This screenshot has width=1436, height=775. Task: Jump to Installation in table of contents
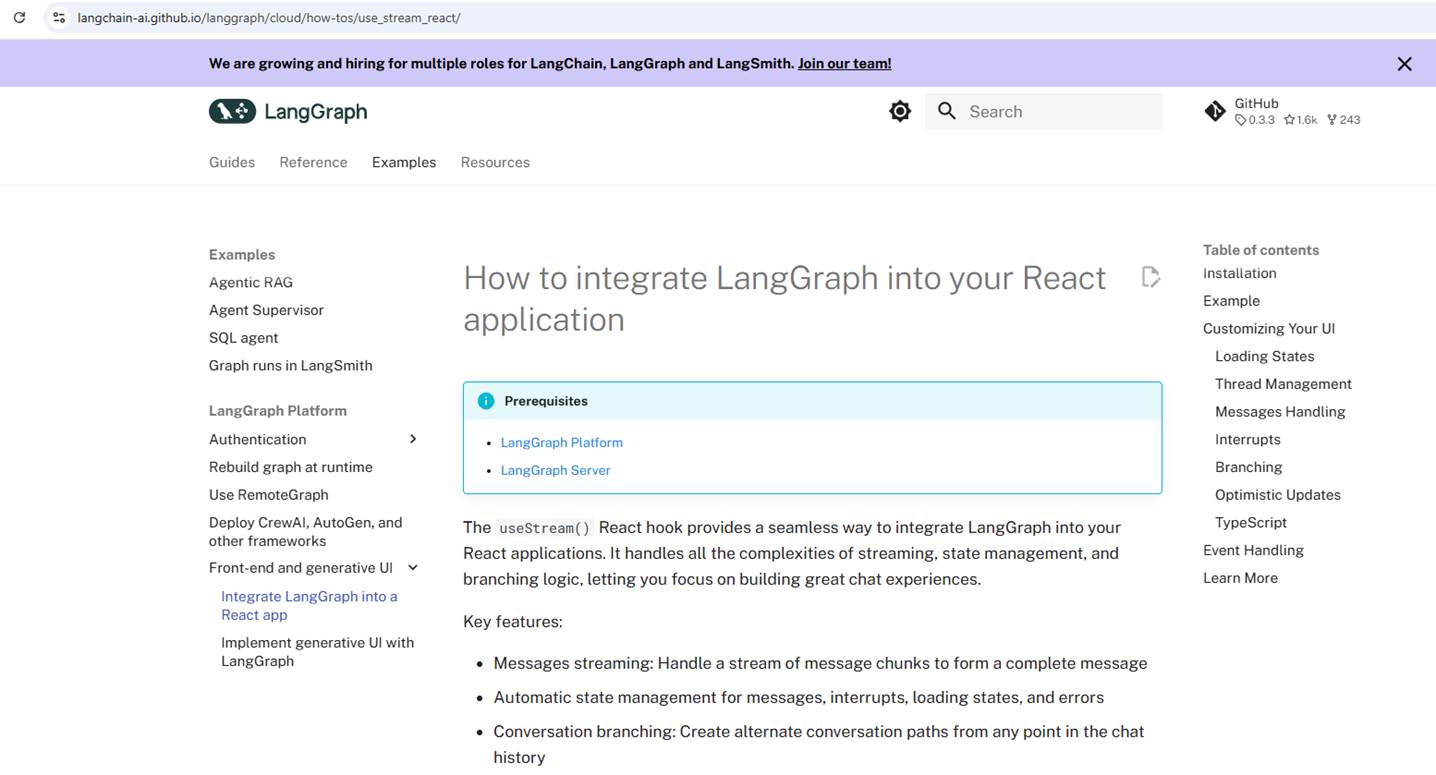pyautogui.click(x=1239, y=273)
